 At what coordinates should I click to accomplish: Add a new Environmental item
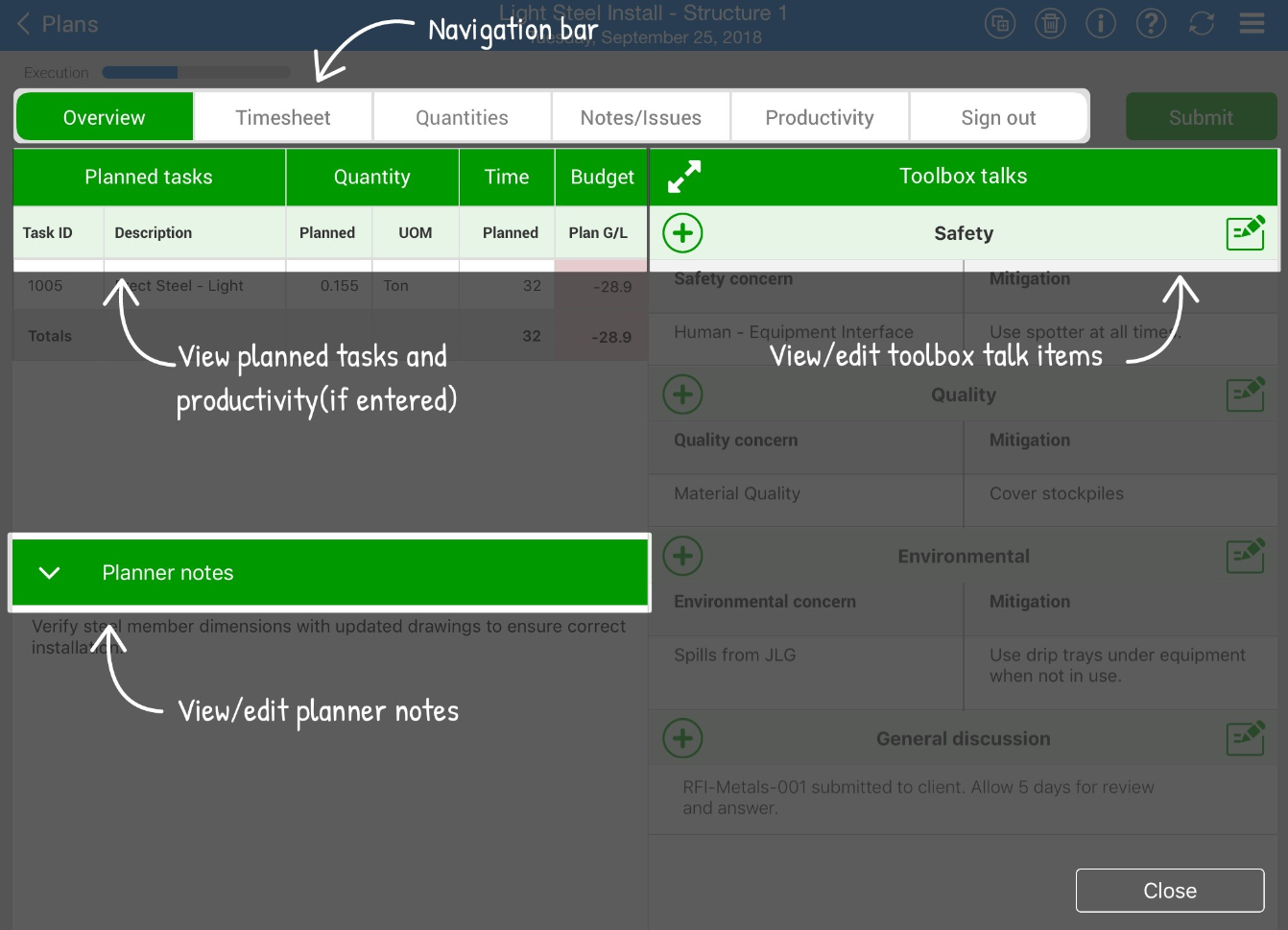(x=683, y=556)
